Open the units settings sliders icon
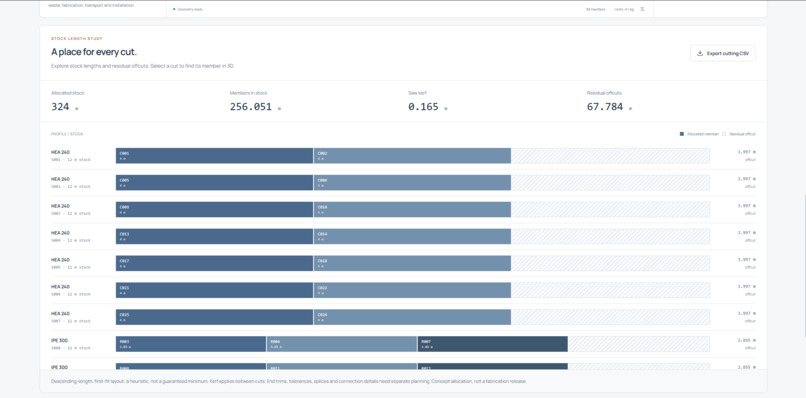Screen dimensions: 806x398 [642, 9]
